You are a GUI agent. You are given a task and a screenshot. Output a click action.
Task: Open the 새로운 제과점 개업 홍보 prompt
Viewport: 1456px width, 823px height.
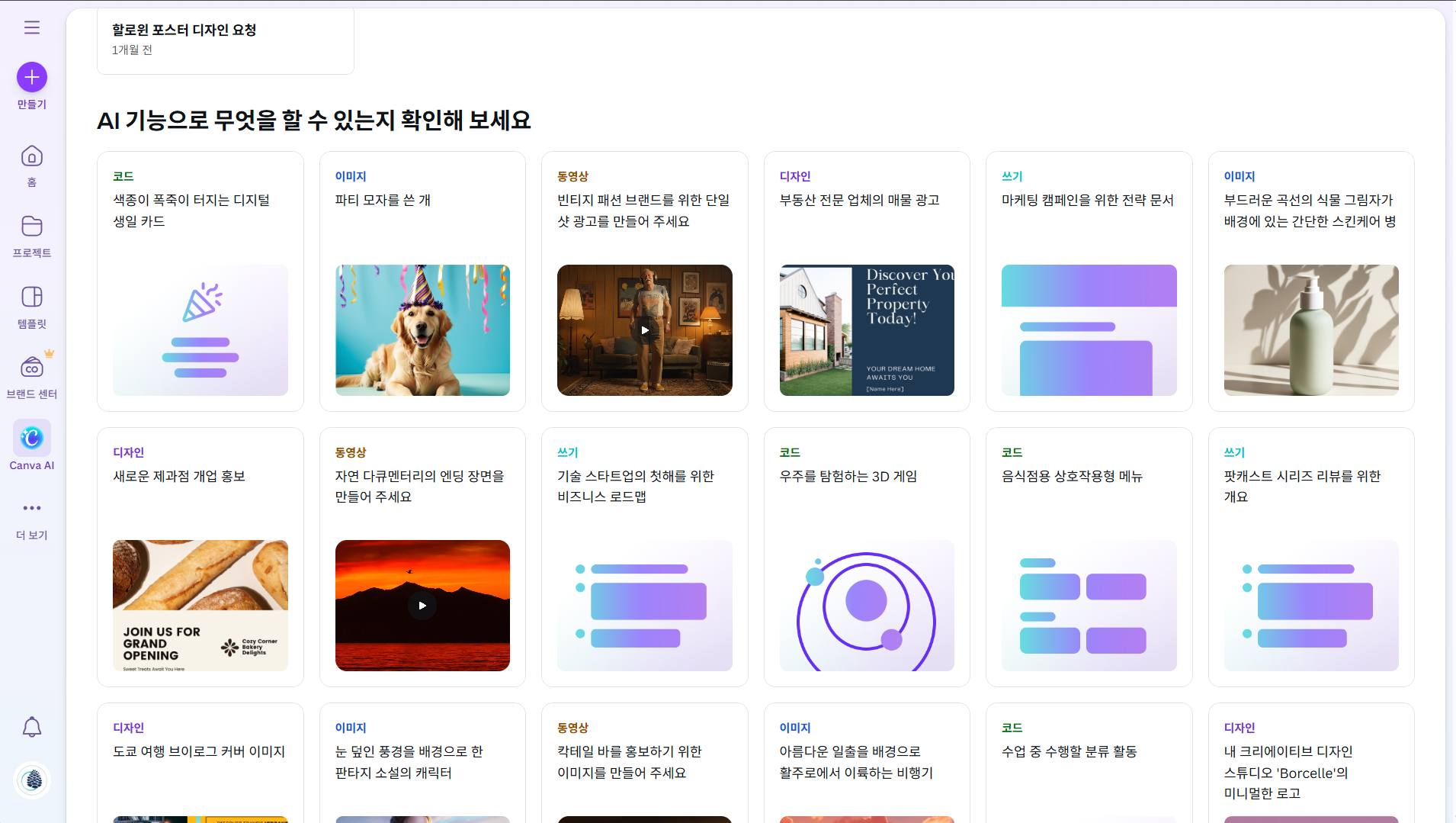tap(200, 557)
